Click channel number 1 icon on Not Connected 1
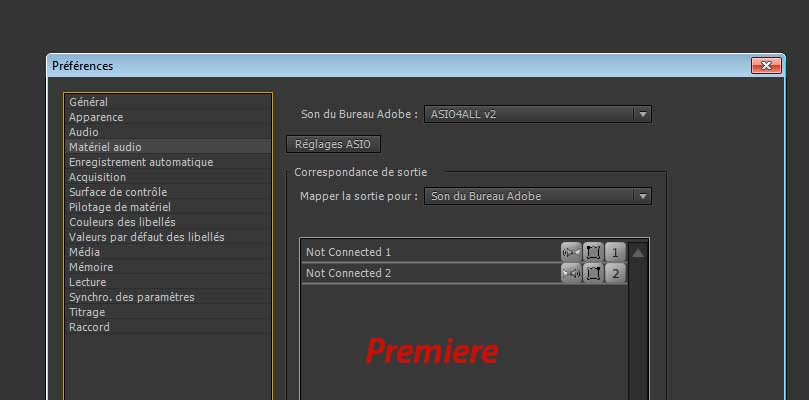This screenshot has height=400, width=809. (x=615, y=252)
